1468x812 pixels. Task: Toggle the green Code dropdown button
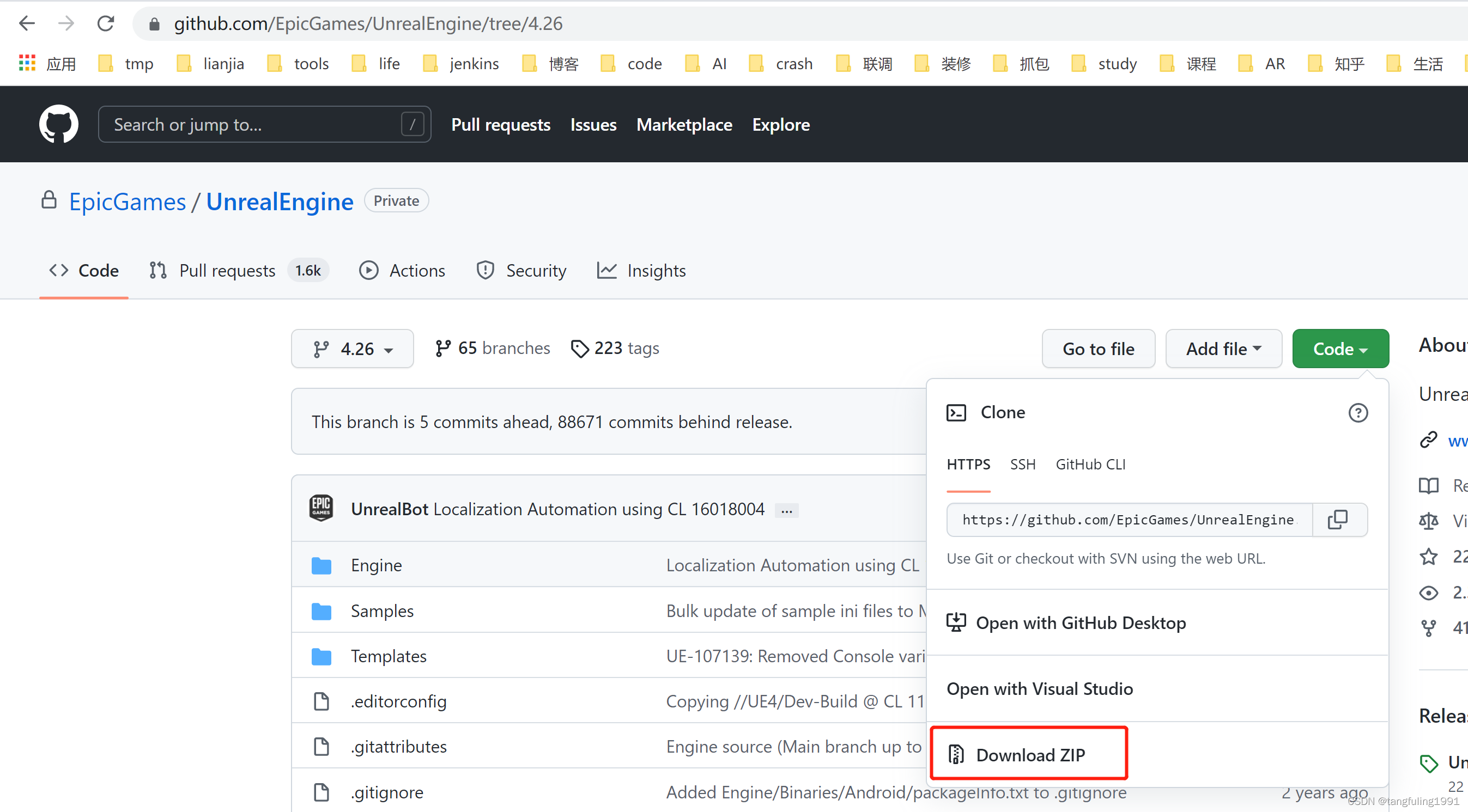(1340, 349)
